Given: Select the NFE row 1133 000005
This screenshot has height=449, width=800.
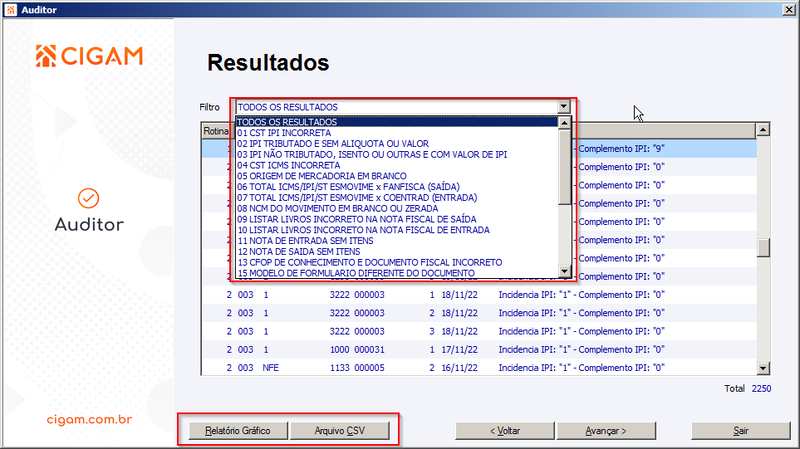Looking at the screenshot, I should click(479, 368).
